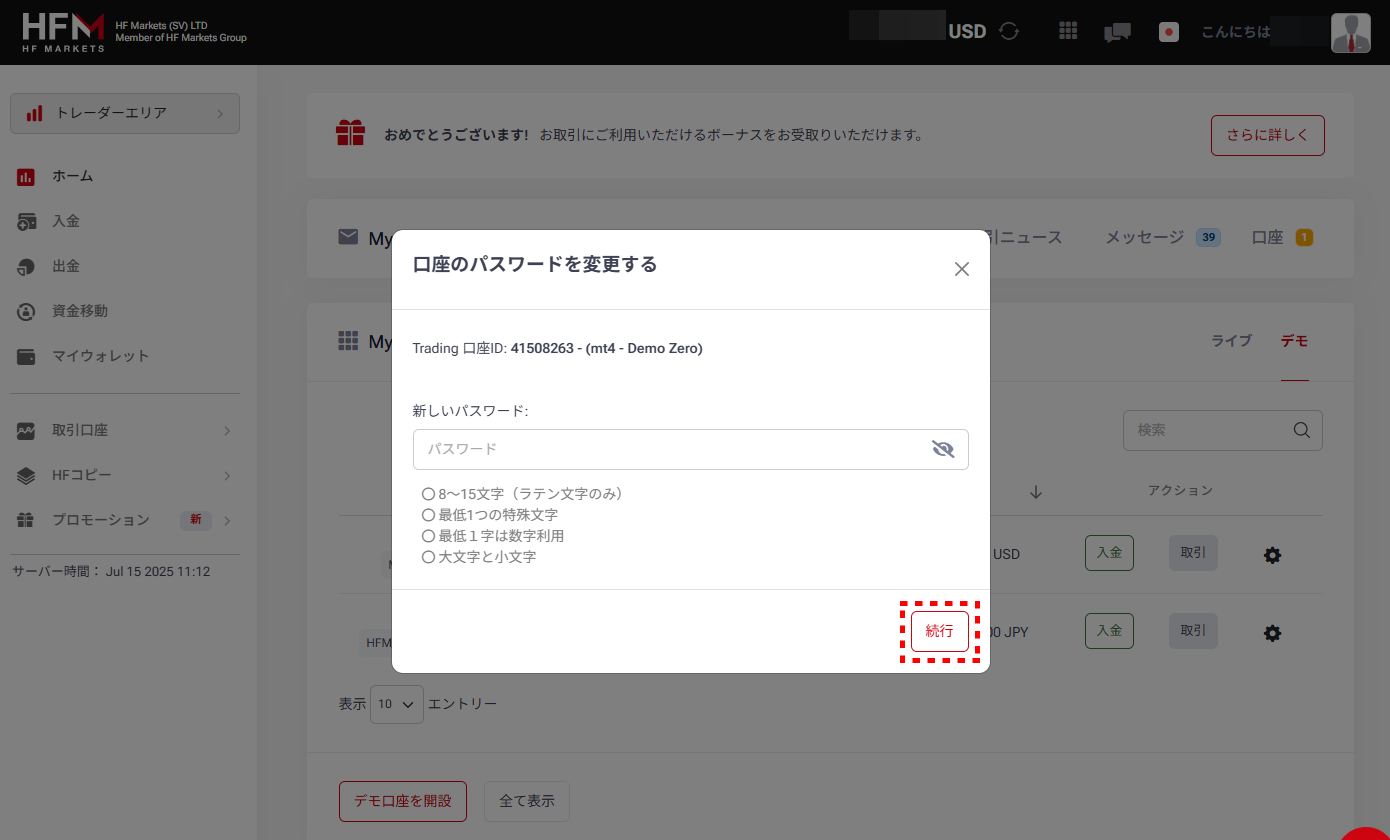The height and width of the screenshot is (840, 1390).
Task: Toggle password visibility eye icon
Action: pos(943,449)
